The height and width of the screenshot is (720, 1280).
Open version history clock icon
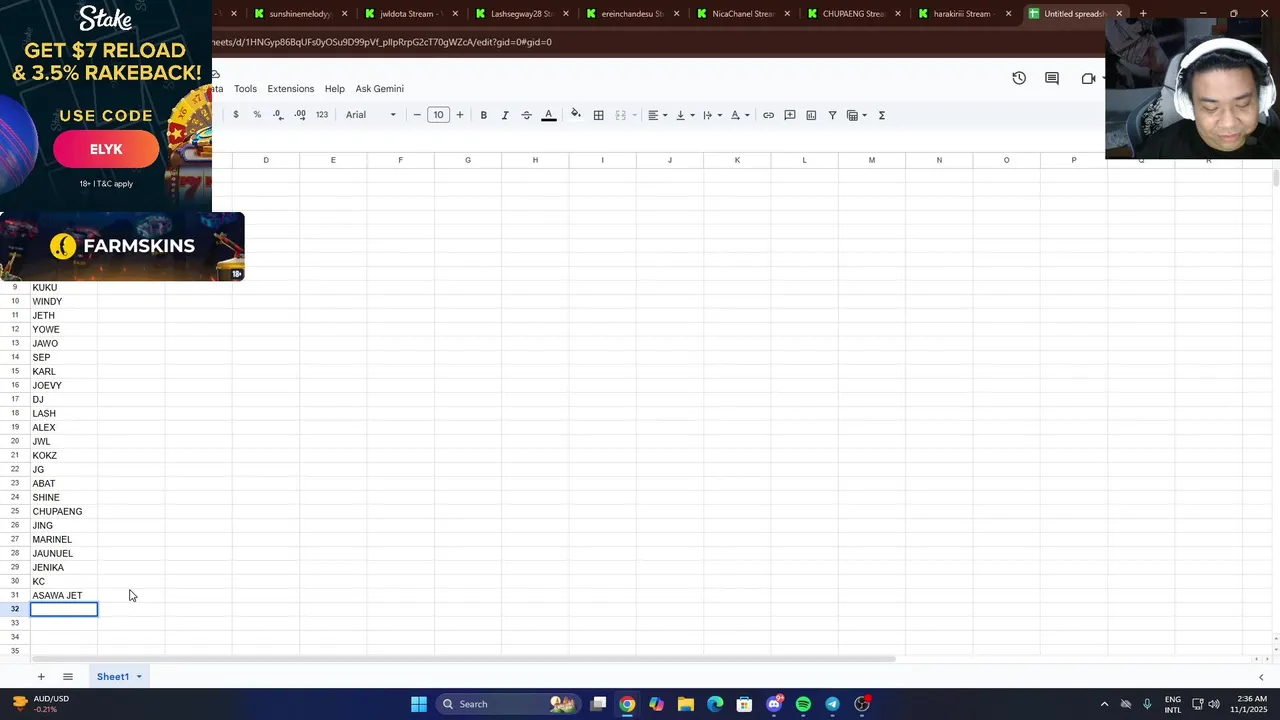click(x=1019, y=78)
